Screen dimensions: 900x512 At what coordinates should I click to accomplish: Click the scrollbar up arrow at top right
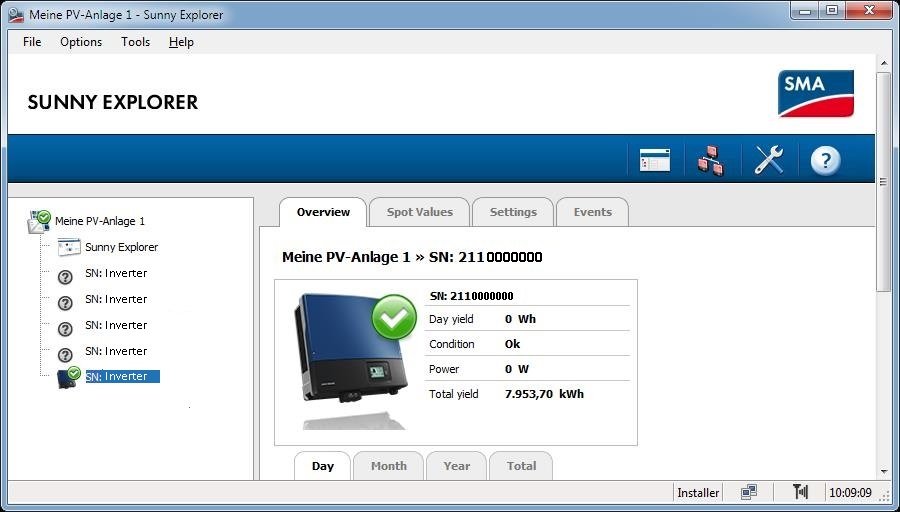pyautogui.click(x=885, y=62)
